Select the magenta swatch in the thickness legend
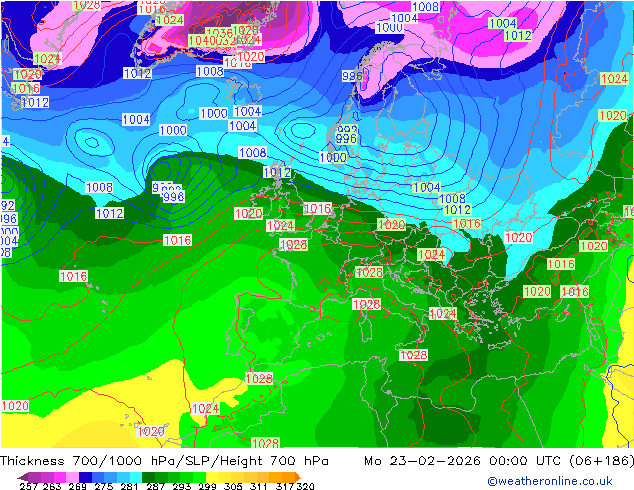 coord(60,477)
